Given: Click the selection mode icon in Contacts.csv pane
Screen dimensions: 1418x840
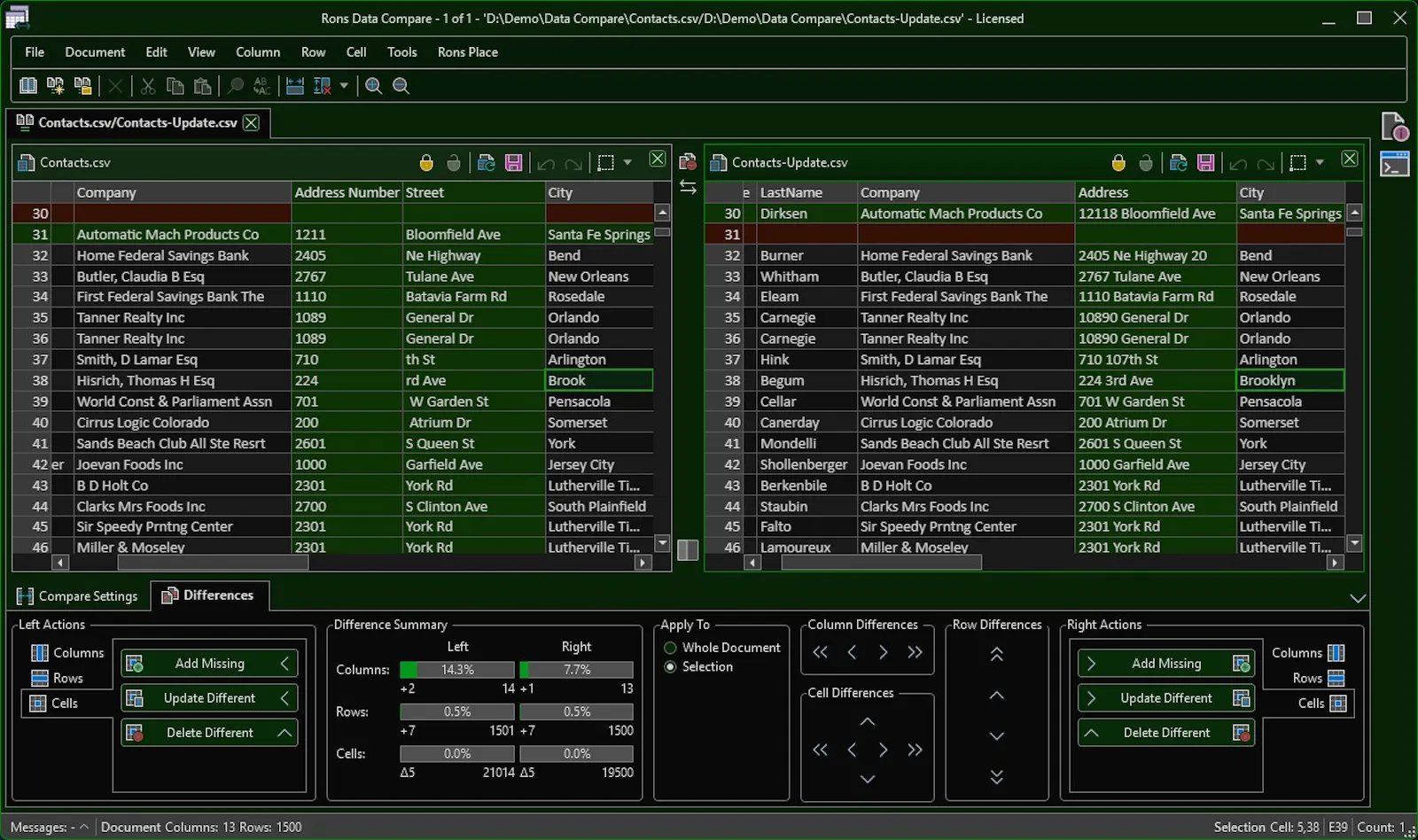Looking at the screenshot, I should [x=606, y=162].
